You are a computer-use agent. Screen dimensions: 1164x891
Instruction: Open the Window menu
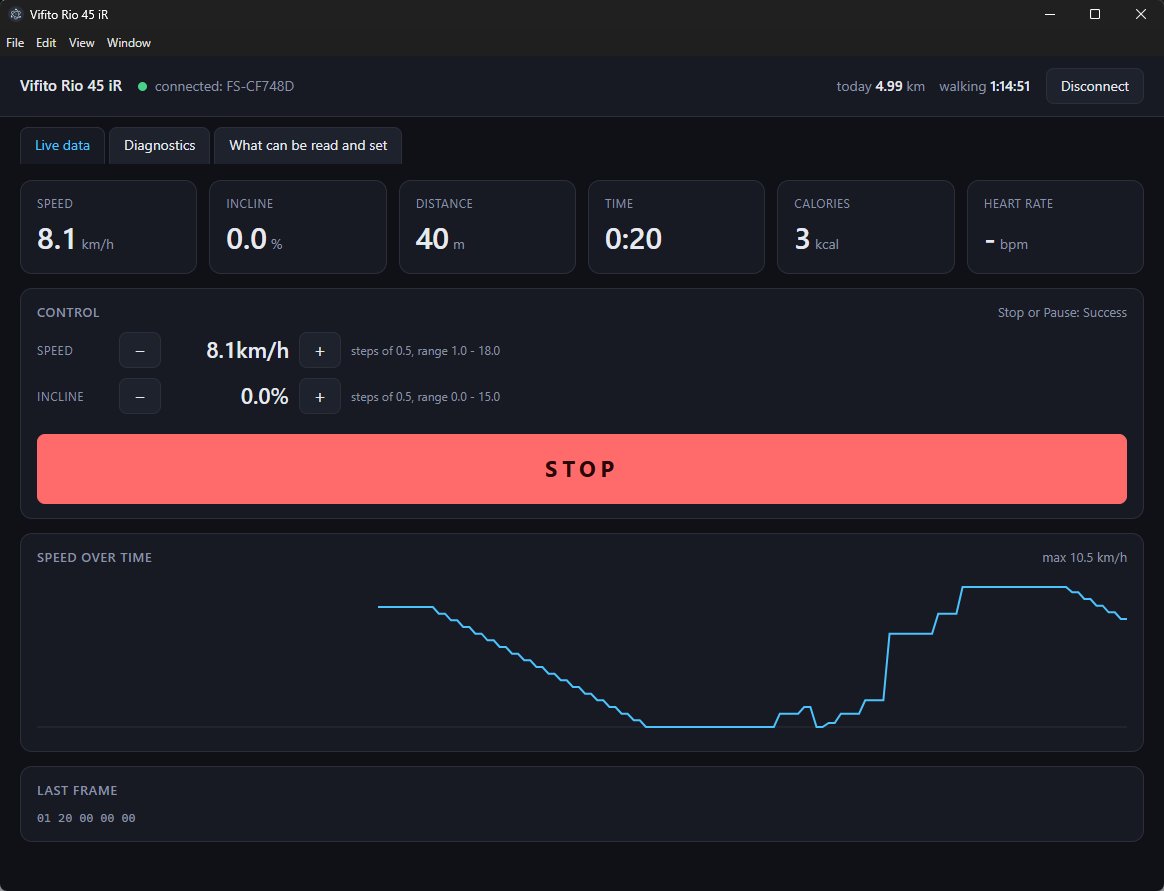[128, 43]
